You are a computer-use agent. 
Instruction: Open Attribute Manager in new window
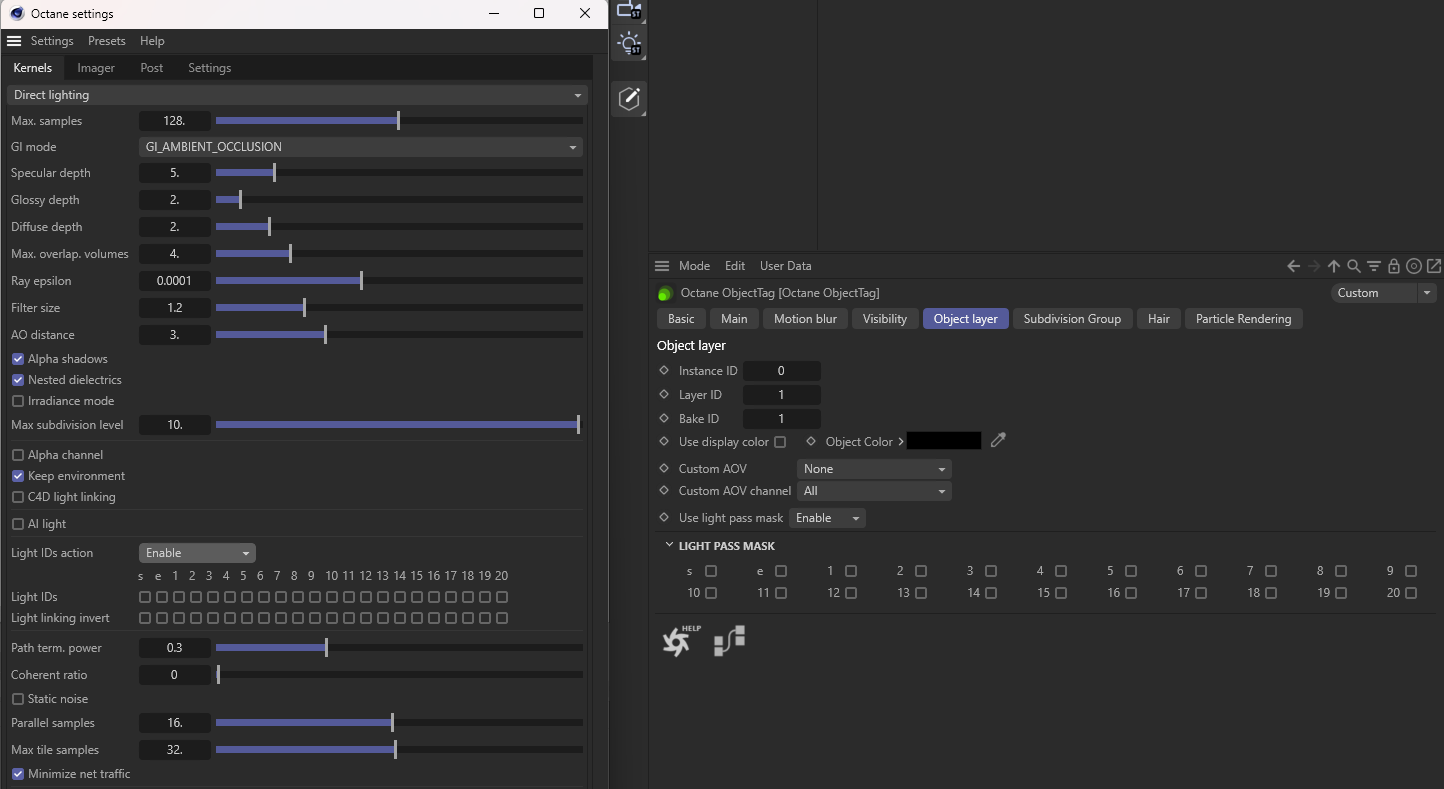(x=1434, y=266)
